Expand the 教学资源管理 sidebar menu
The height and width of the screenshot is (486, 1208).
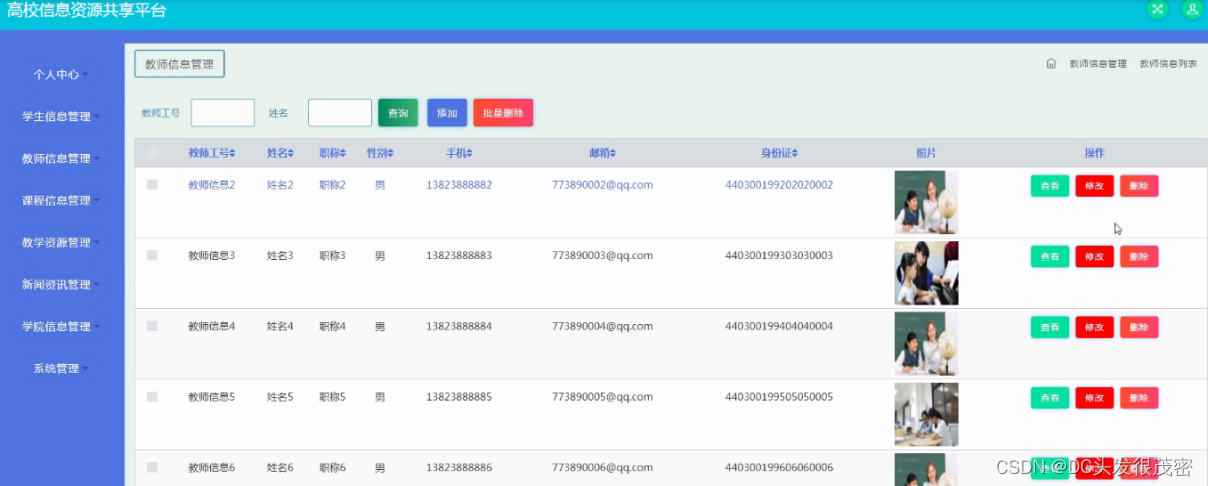[61, 242]
